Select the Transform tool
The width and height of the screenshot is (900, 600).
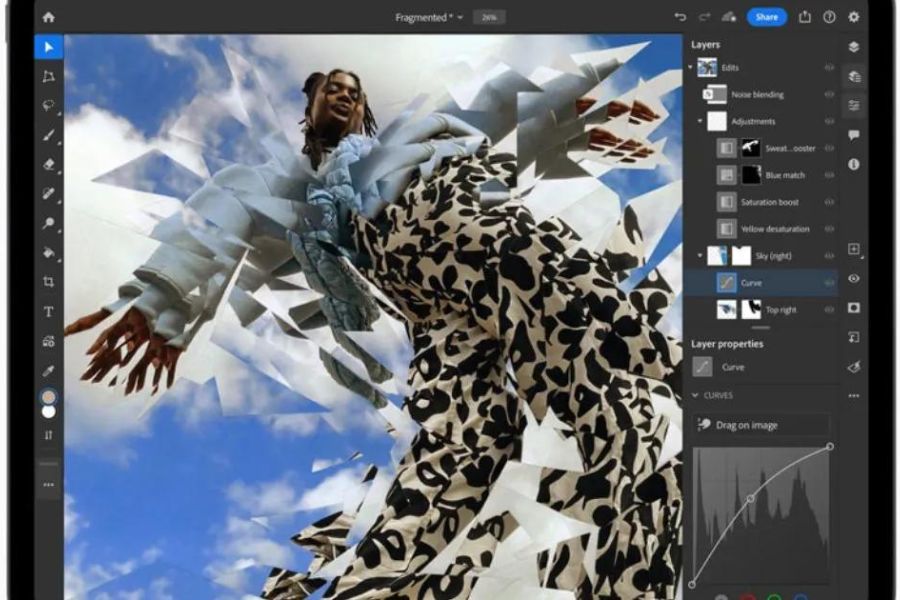pos(49,76)
